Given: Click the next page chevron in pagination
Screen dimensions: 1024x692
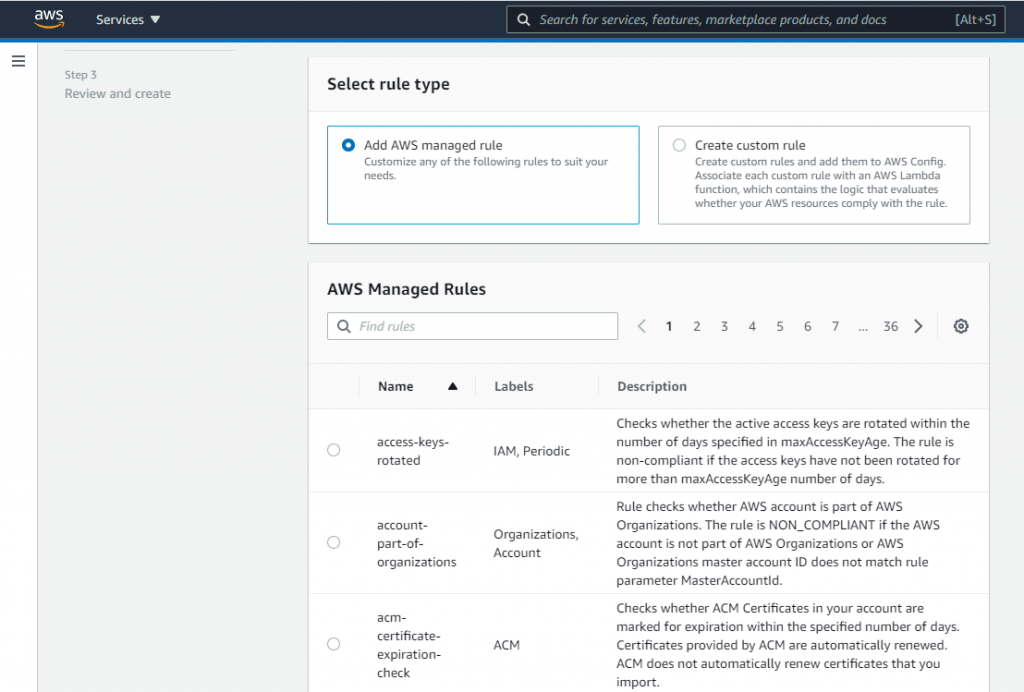Looking at the screenshot, I should 918,326.
